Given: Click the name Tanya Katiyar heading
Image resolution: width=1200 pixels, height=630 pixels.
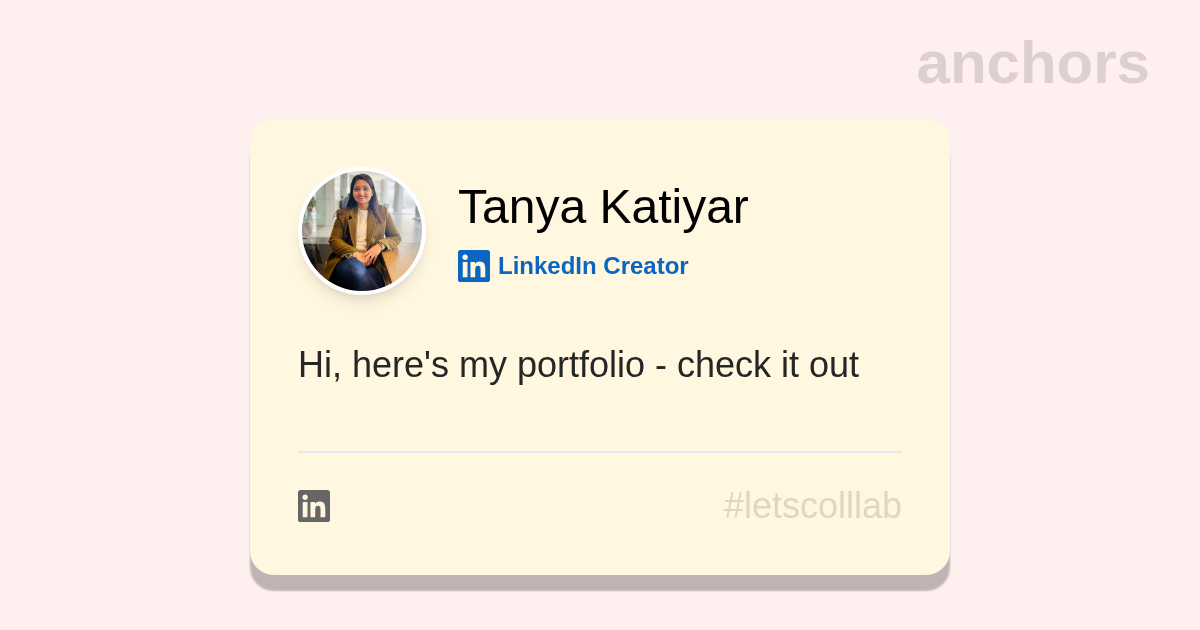Looking at the screenshot, I should tap(602, 207).
